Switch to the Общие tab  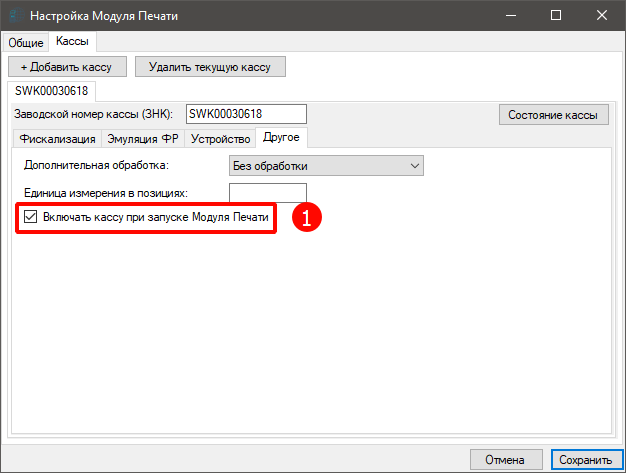(x=26, y=42)
